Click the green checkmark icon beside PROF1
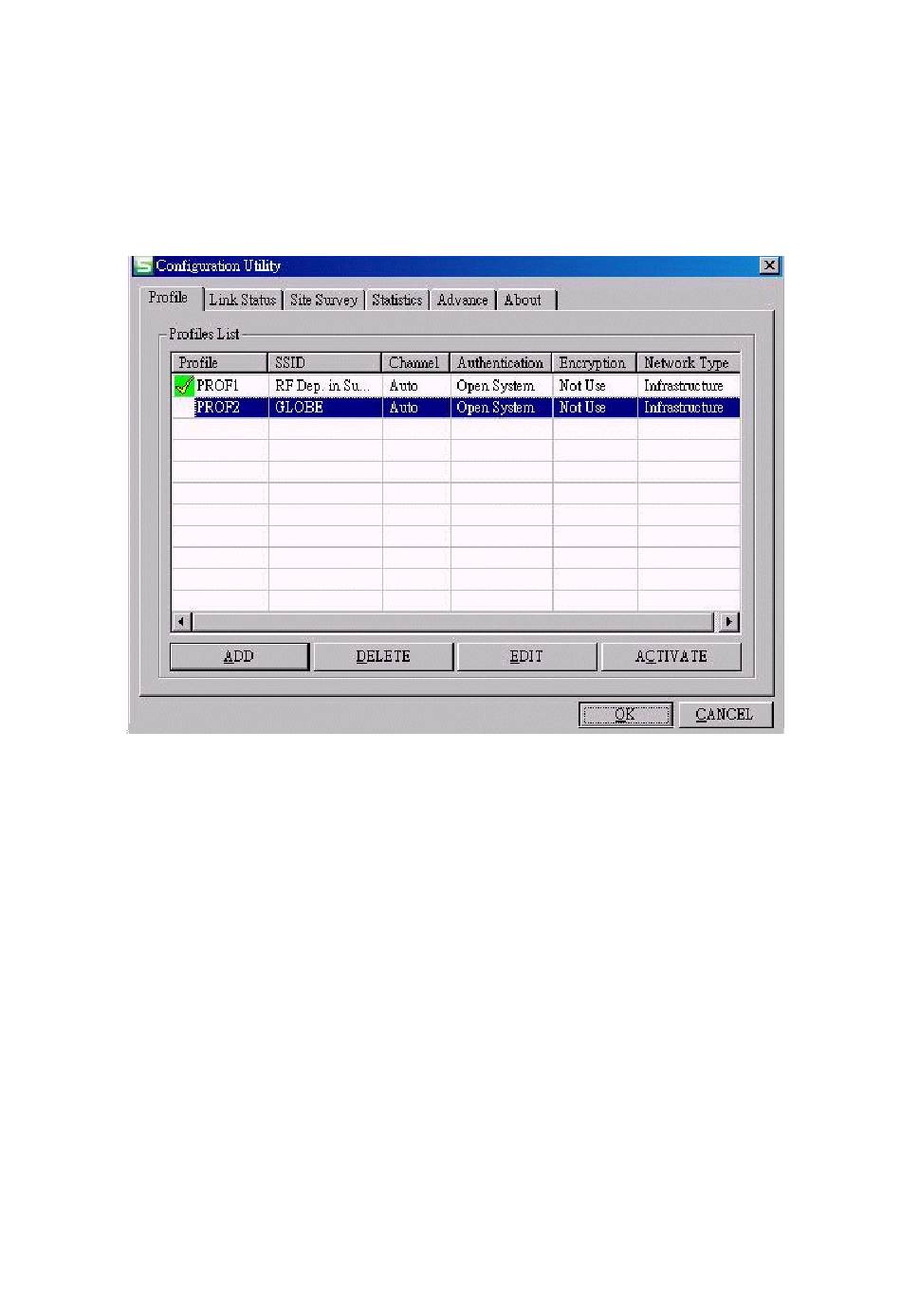This screenshot has width=901, height=1316. tap(184, 386)
